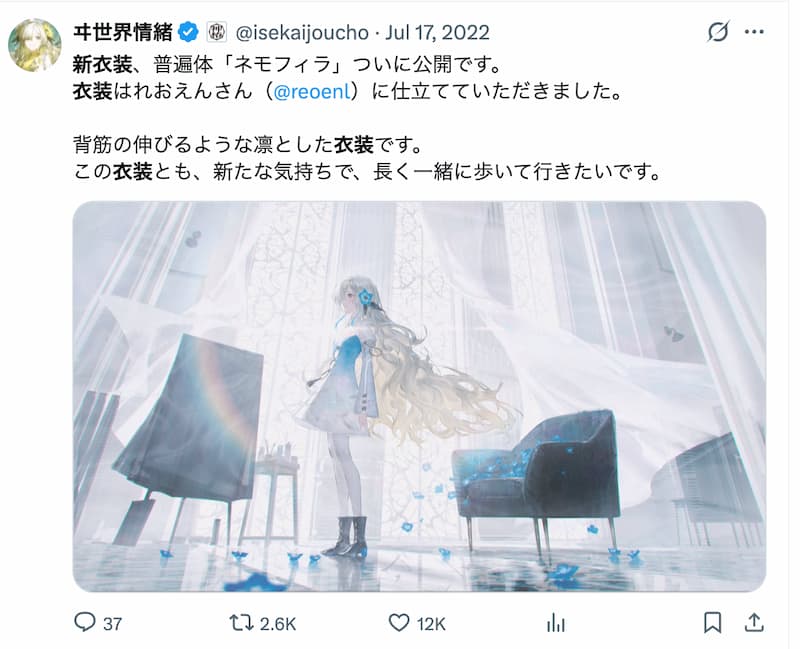
Task: Click the 12K likes count
Action: (x=431, y=624)
